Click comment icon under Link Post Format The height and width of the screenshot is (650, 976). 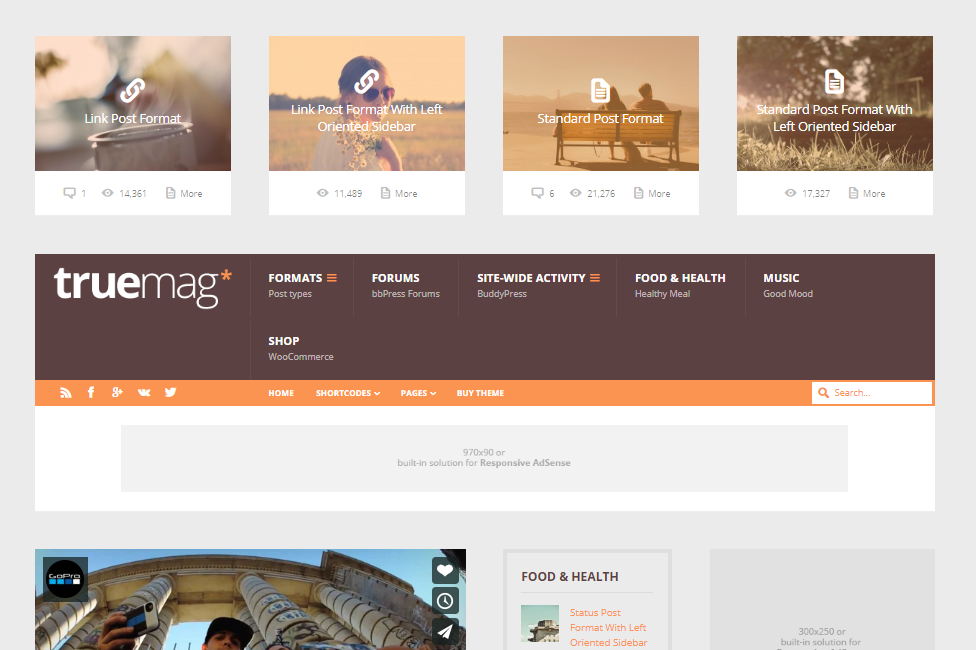point(69,193)
